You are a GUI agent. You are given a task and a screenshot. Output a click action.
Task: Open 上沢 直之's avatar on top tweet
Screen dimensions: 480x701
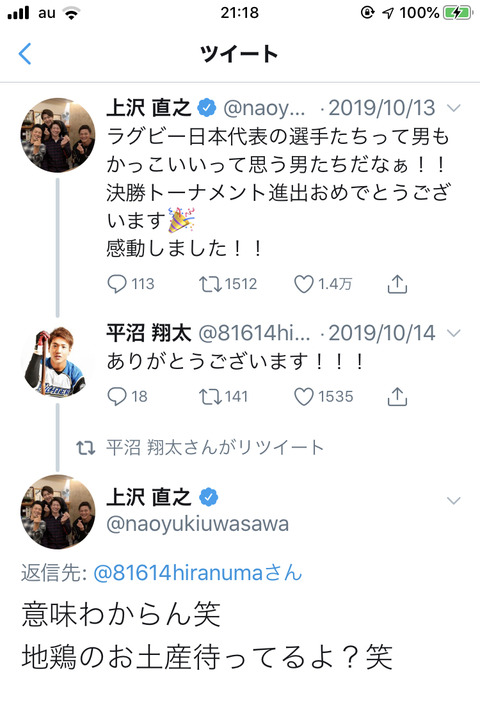tap(58, 135)
